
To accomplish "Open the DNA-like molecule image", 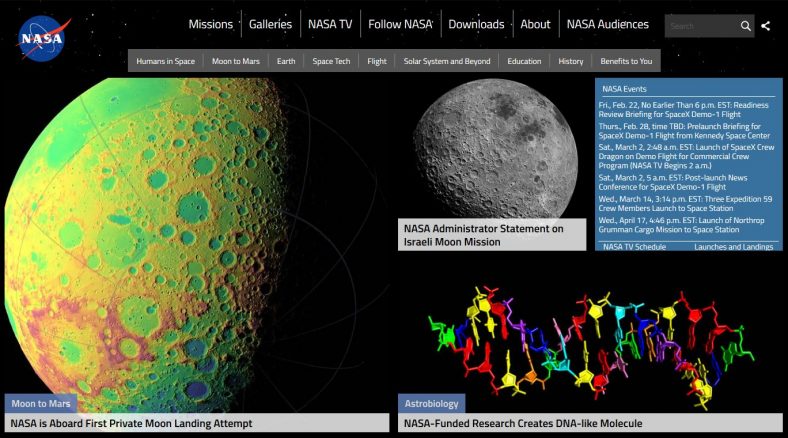I will point(590,347).
